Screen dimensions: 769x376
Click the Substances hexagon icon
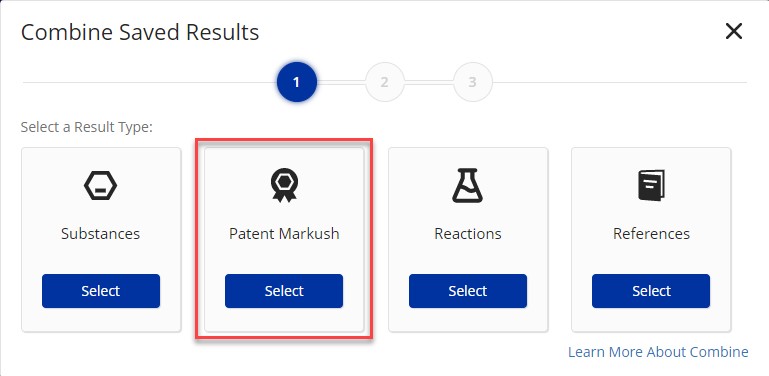(101, 187)
